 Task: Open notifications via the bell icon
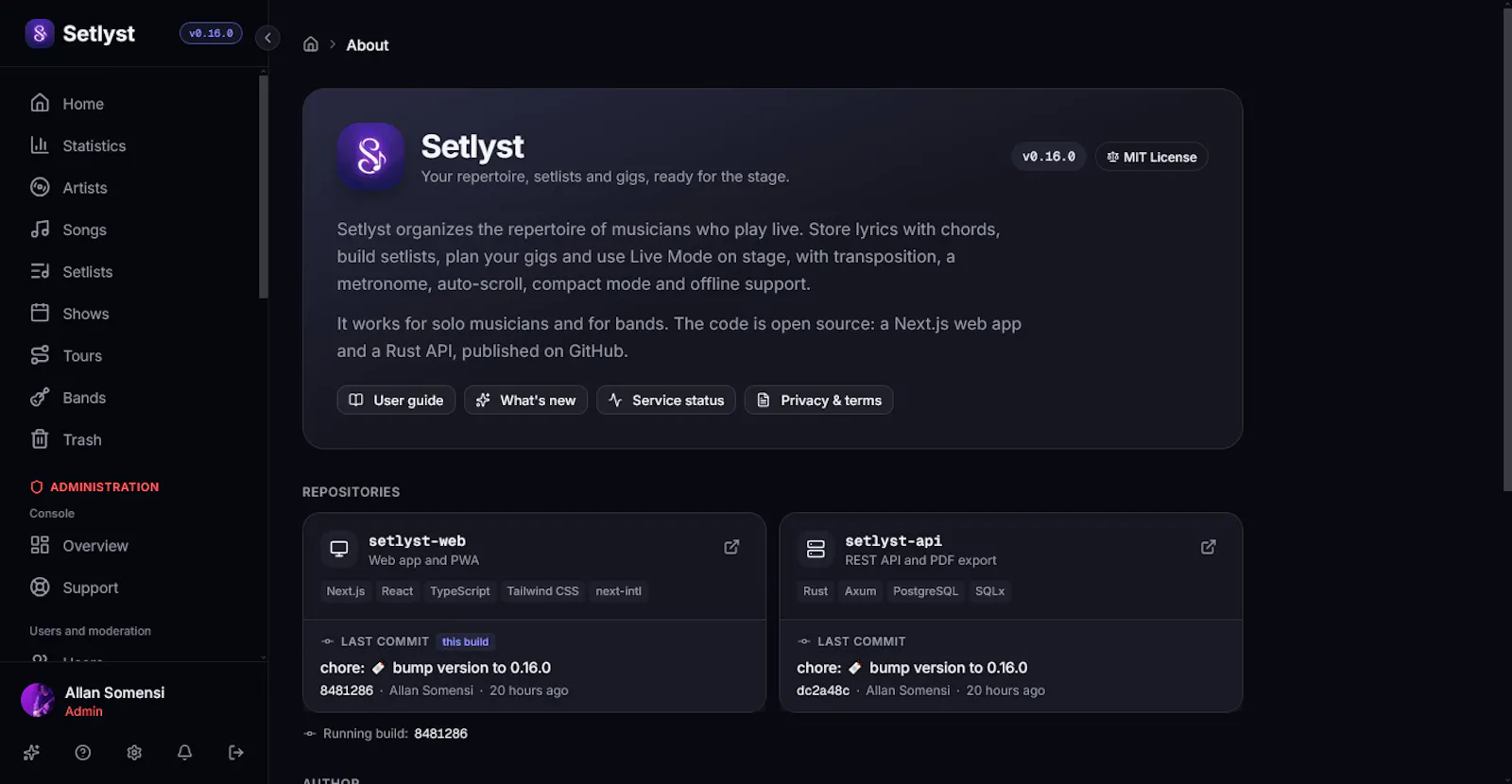tap(185, 753)
